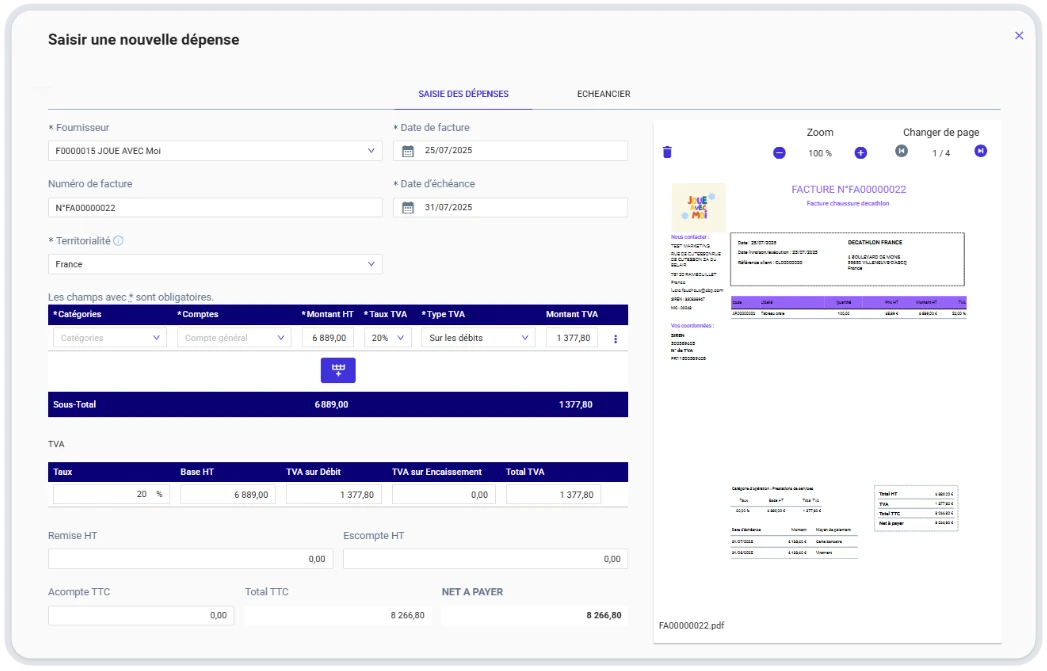Open the Compte général dropdown
The image size is (1047, 671).
pyautogui.click(x=234, y=338)
